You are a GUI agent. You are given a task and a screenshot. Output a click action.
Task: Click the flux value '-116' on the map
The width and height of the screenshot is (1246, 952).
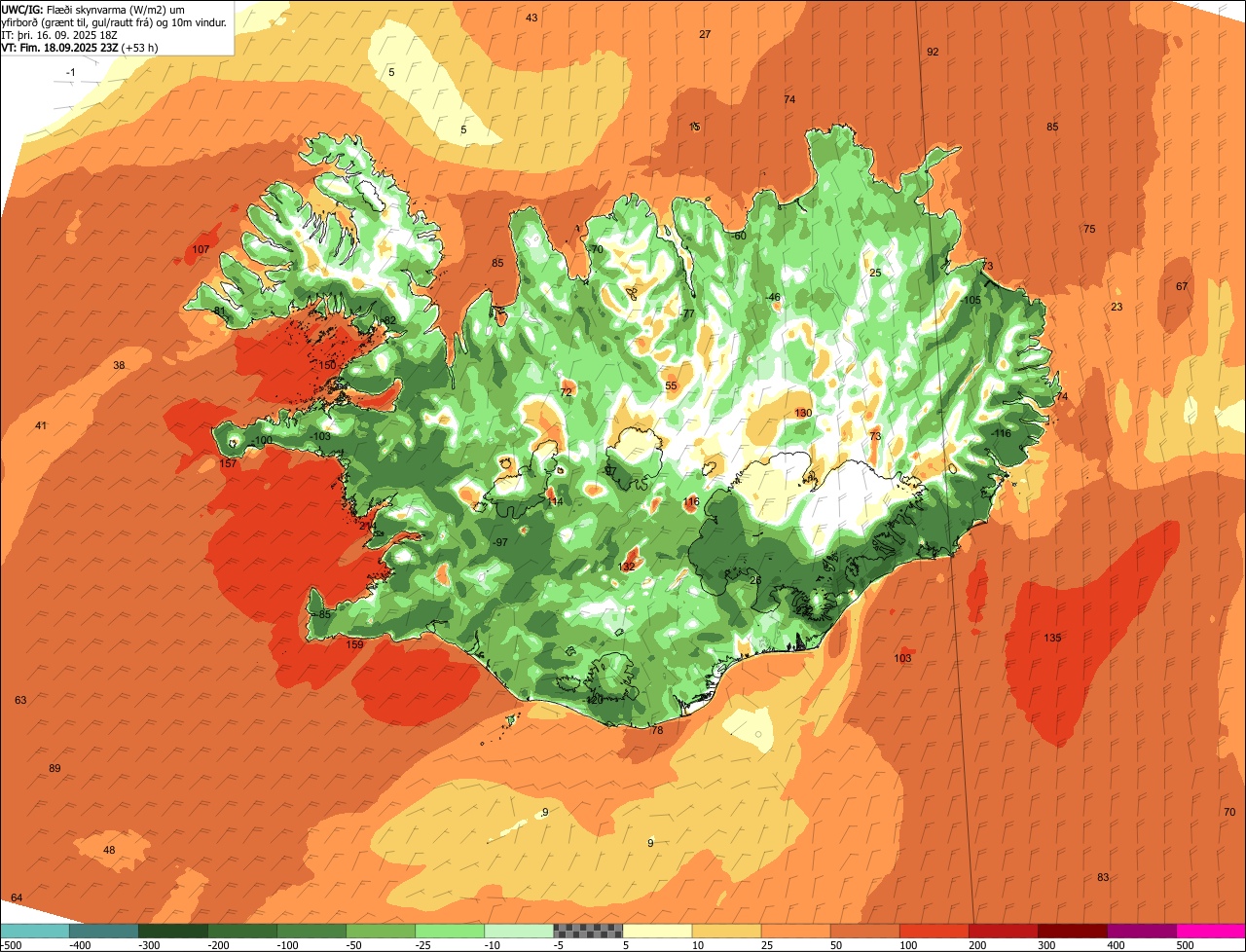pos(1001,433)
